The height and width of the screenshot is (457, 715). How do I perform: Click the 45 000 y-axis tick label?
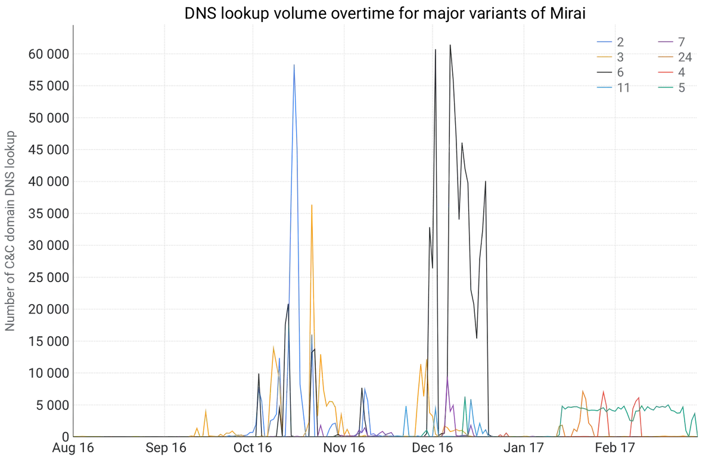[x=49, y=150]
